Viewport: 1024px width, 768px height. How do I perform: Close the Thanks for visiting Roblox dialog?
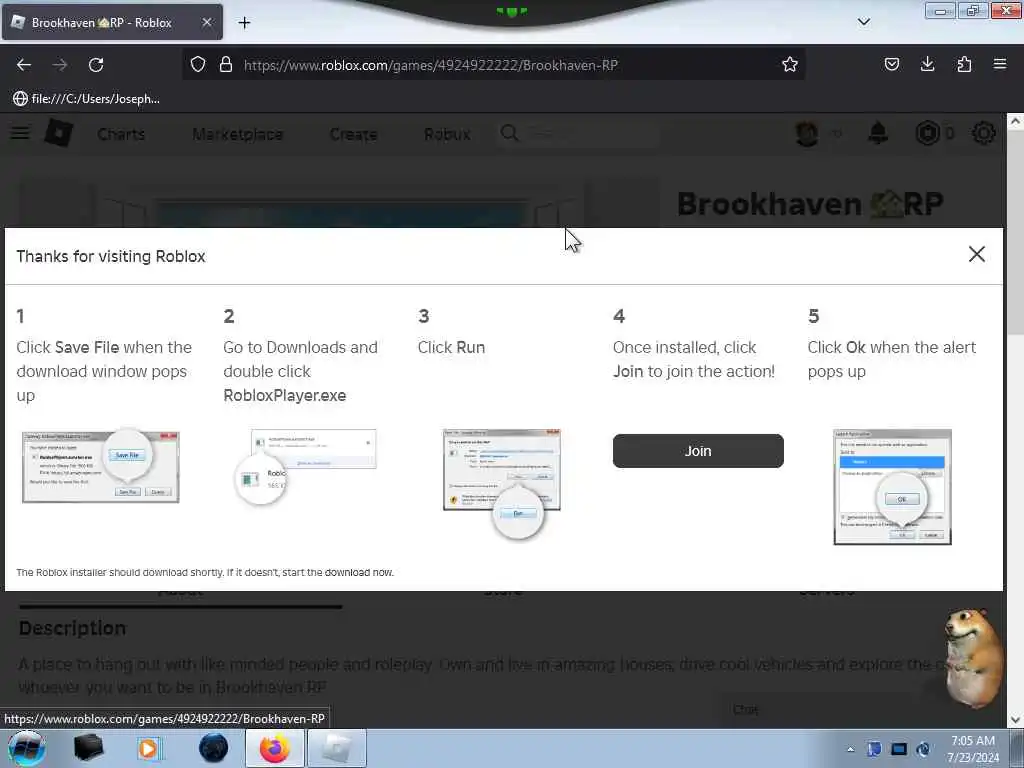(976, 254)
